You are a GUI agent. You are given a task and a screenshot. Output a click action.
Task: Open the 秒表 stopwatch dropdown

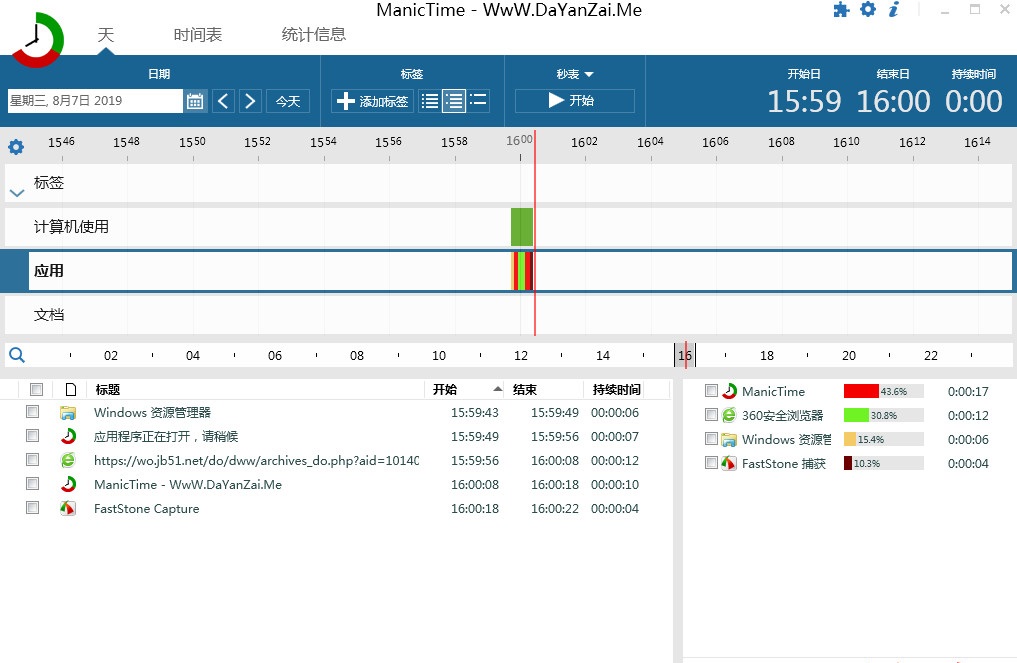pyautogui.click(x=575, y=74)
